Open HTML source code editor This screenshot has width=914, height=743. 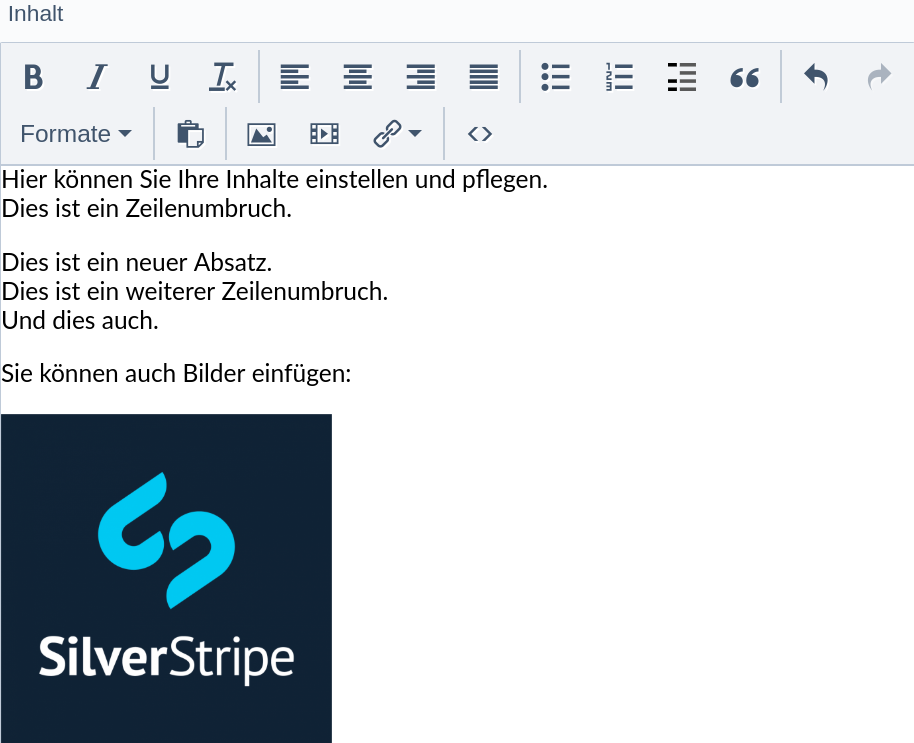pyautogui.click(x=480, y=134)
